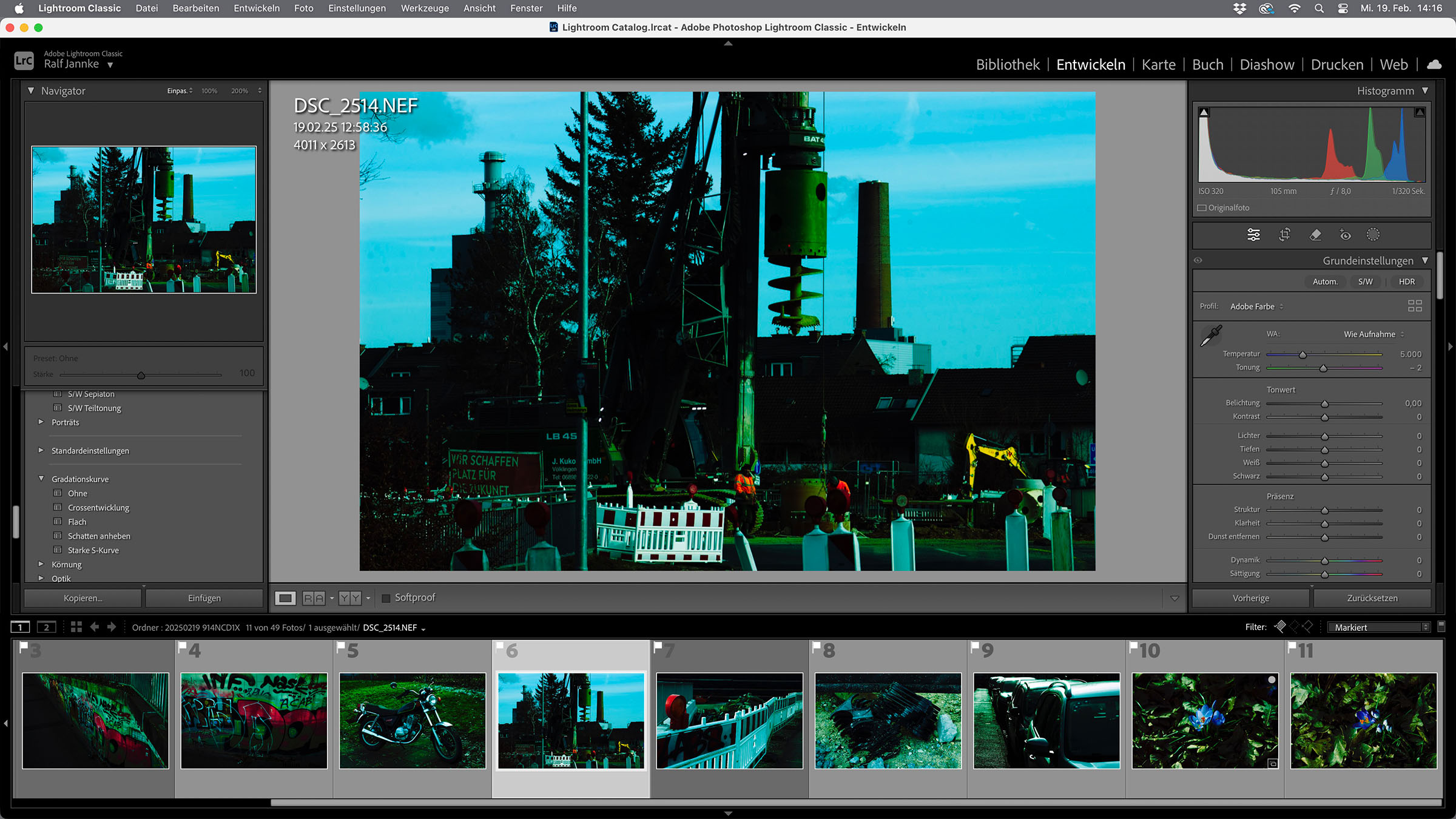Screen dimensions: 1456x819
Task: Select the Crop overlay tool icon
Action: (x=1284, y=235)
